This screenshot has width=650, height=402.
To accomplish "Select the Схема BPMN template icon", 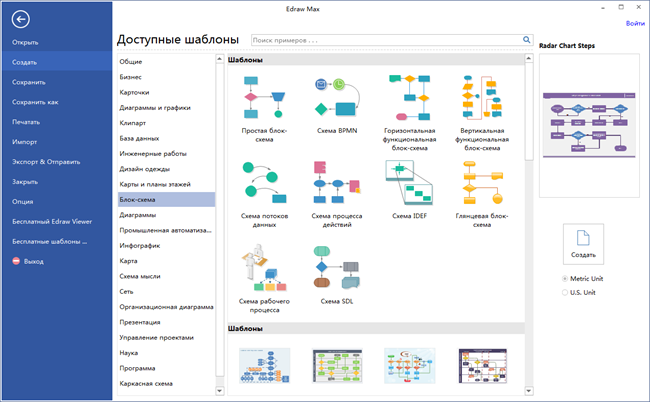I will pyautogui.click(x=337, y=97).
